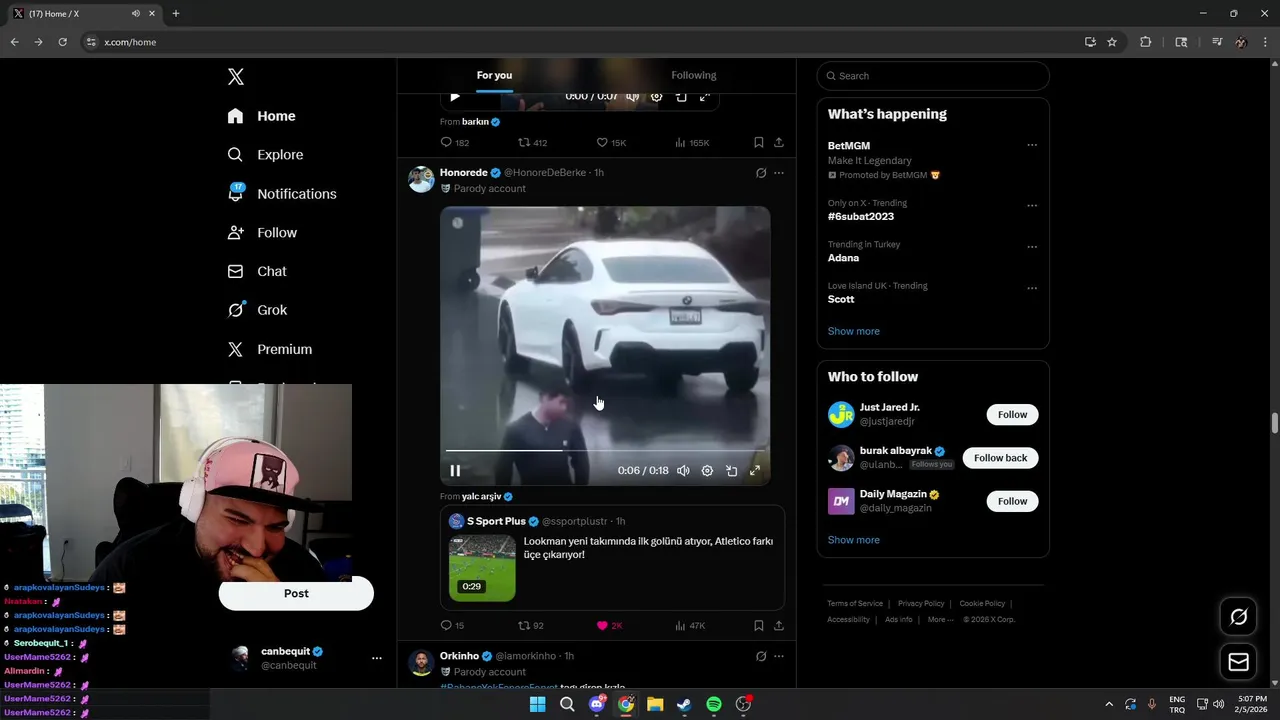1280x720 pixels.
Task: Install app icon in Chrome address bar
Action: tap(1090, 42)
